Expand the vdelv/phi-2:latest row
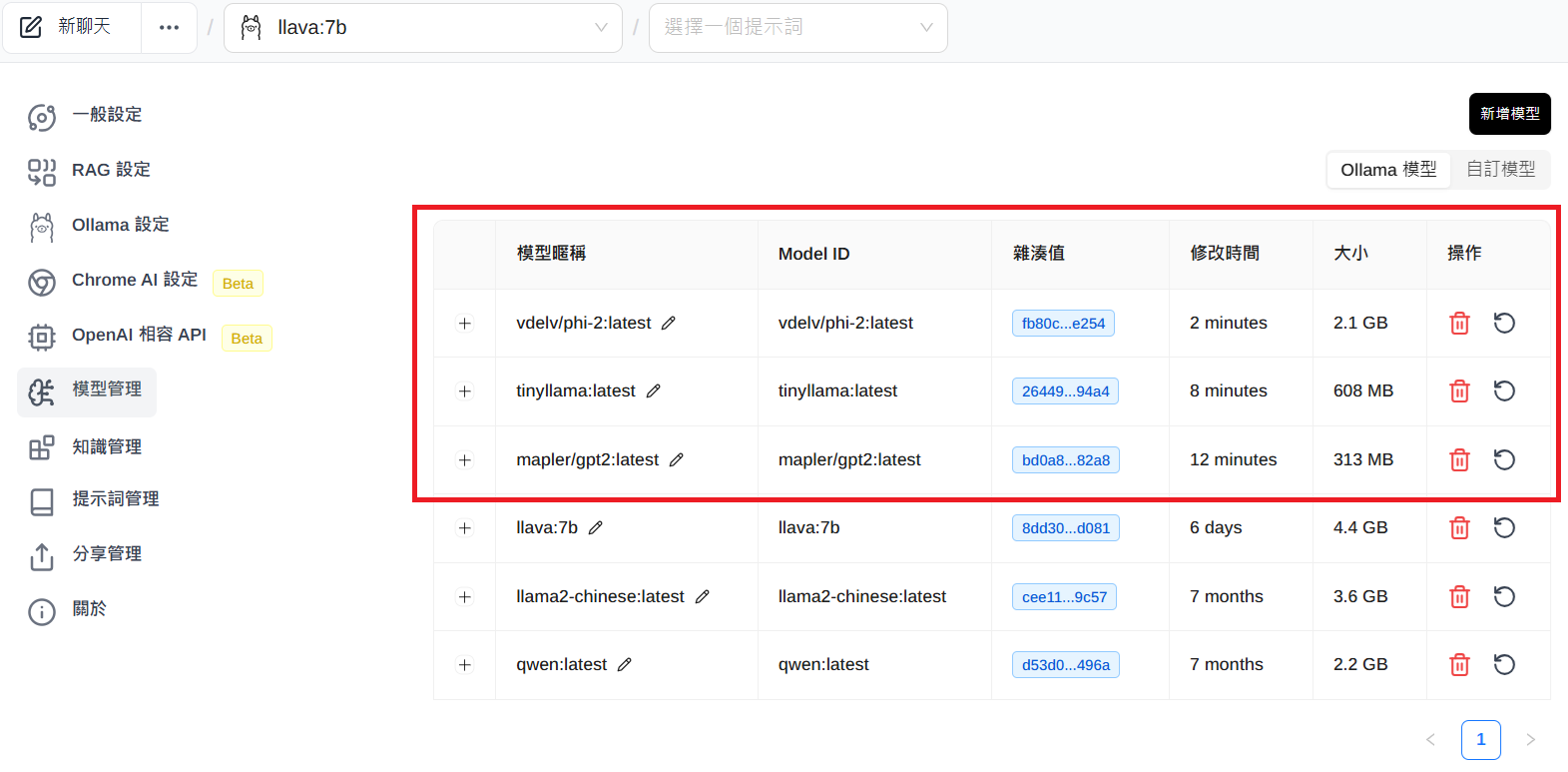1568x772 pixels. pos(464,323)
